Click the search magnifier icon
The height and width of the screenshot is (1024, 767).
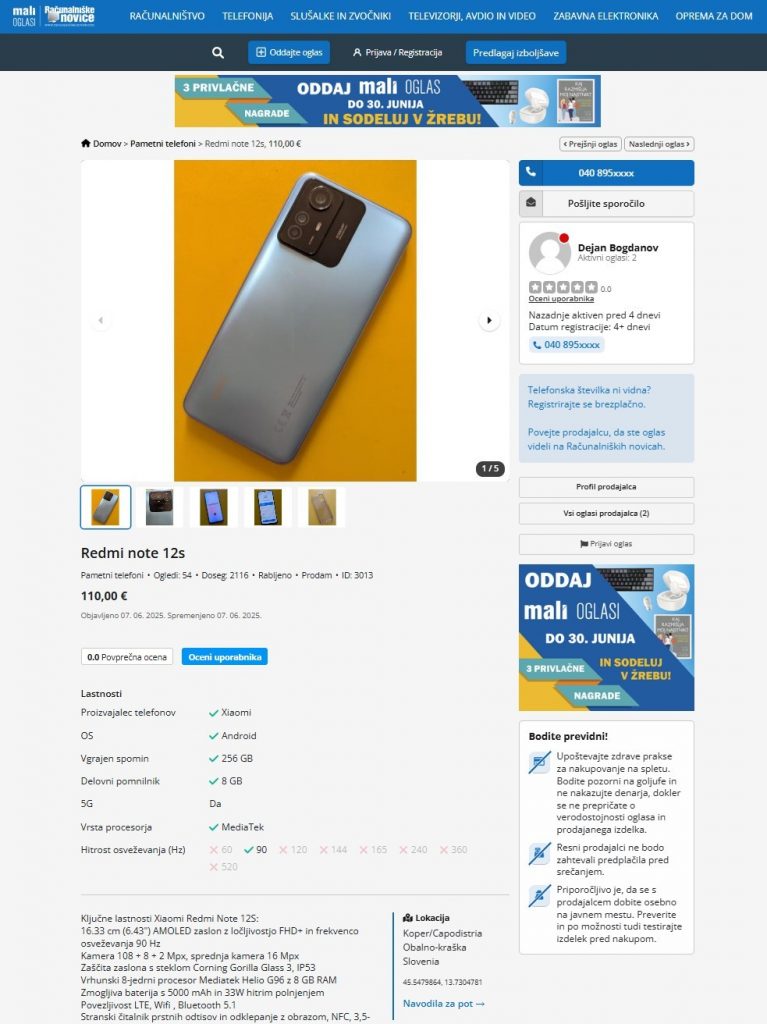pyautogui.click(x=218, y=53)
